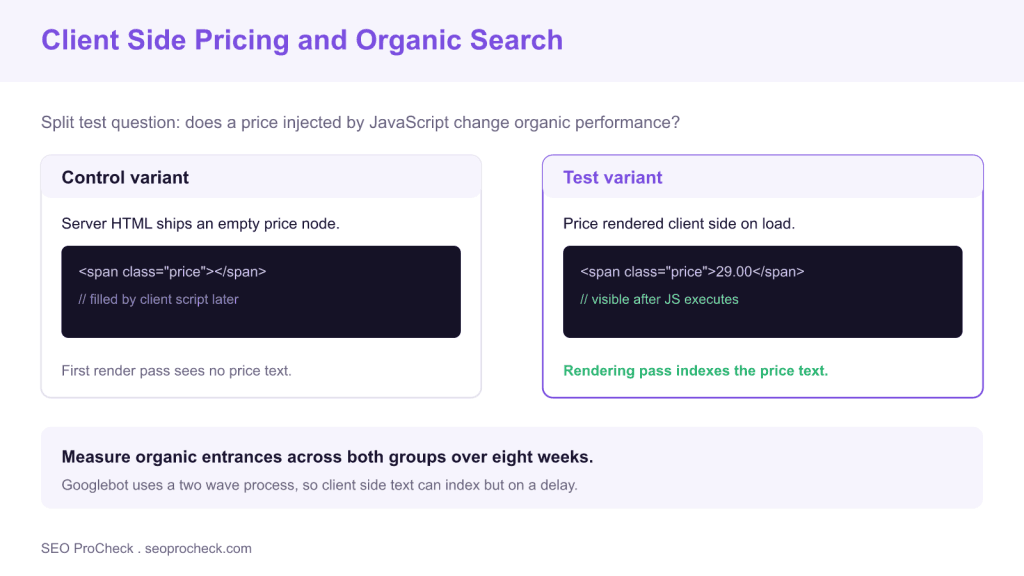This screenshot has width=1024, height=576.
Task: Select the Googlebot two wave process sentence
Action: (319, 485)
